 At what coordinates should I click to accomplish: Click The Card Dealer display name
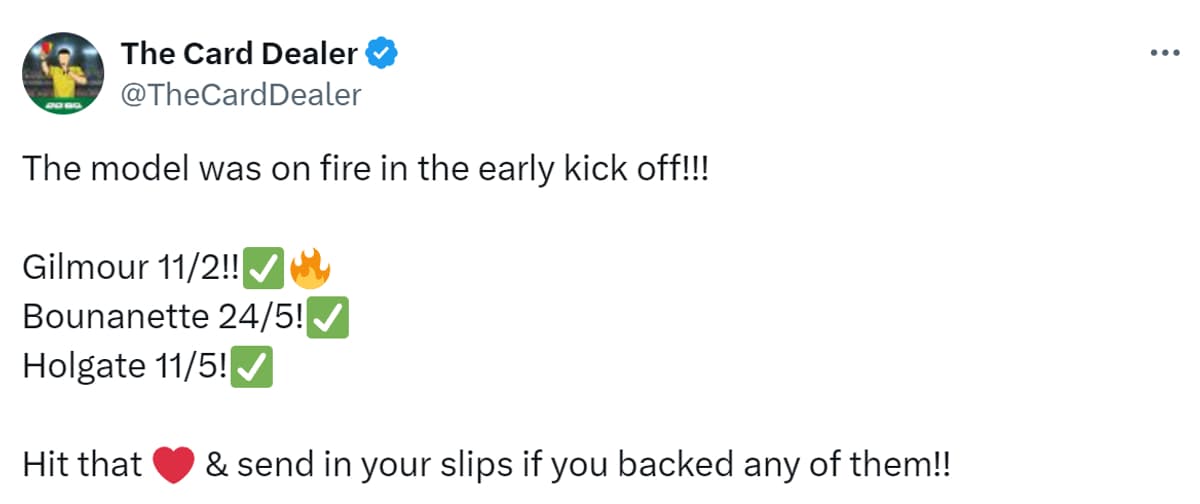point(238,54)
